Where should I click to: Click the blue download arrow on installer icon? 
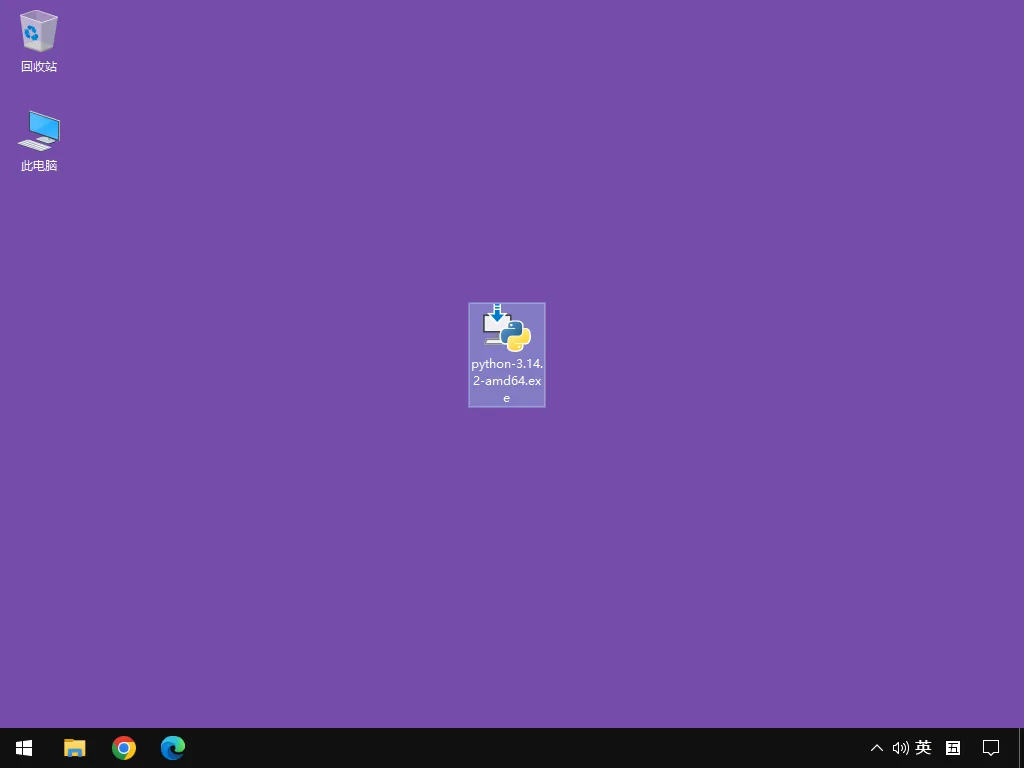coord(496,313)
